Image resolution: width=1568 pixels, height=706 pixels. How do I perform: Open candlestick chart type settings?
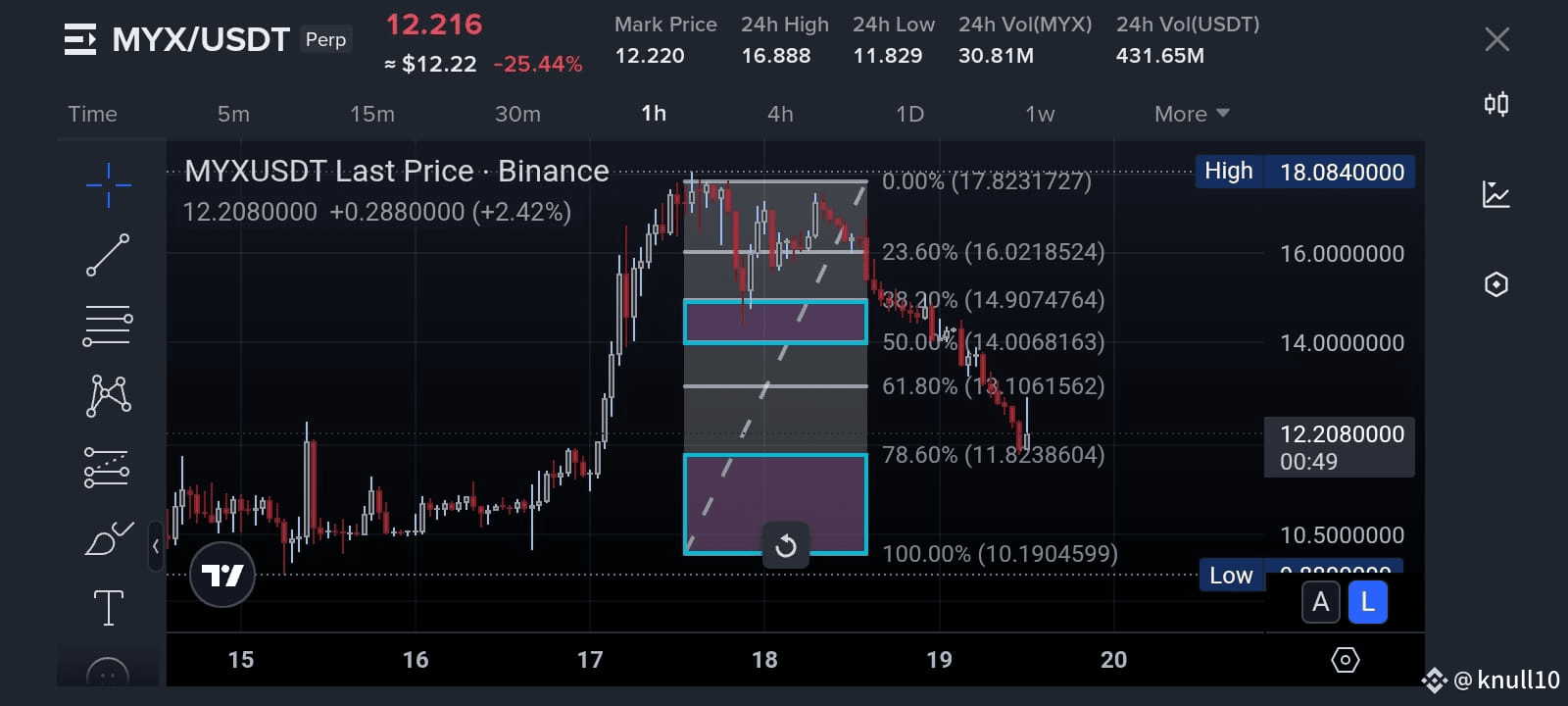[1496, 104]
